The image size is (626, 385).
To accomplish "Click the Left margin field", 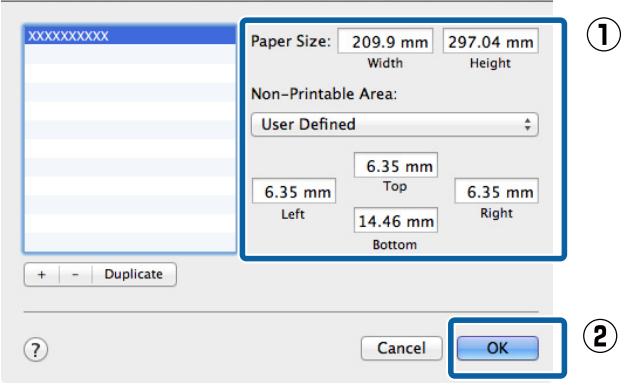I will point(294,191).
